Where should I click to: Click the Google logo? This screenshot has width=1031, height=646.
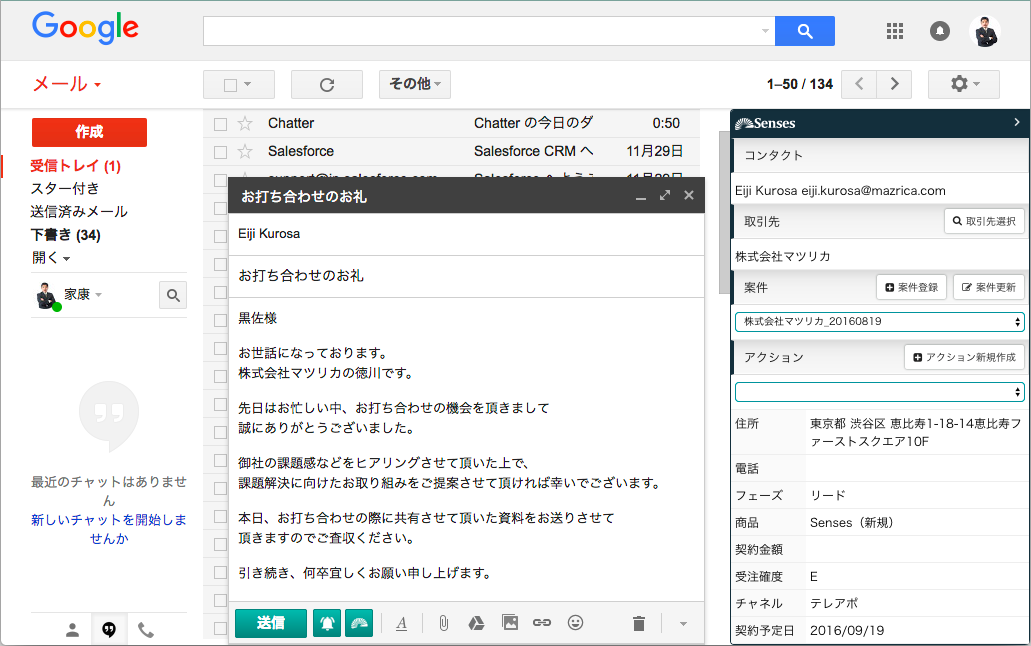click(x=85, y=28)
